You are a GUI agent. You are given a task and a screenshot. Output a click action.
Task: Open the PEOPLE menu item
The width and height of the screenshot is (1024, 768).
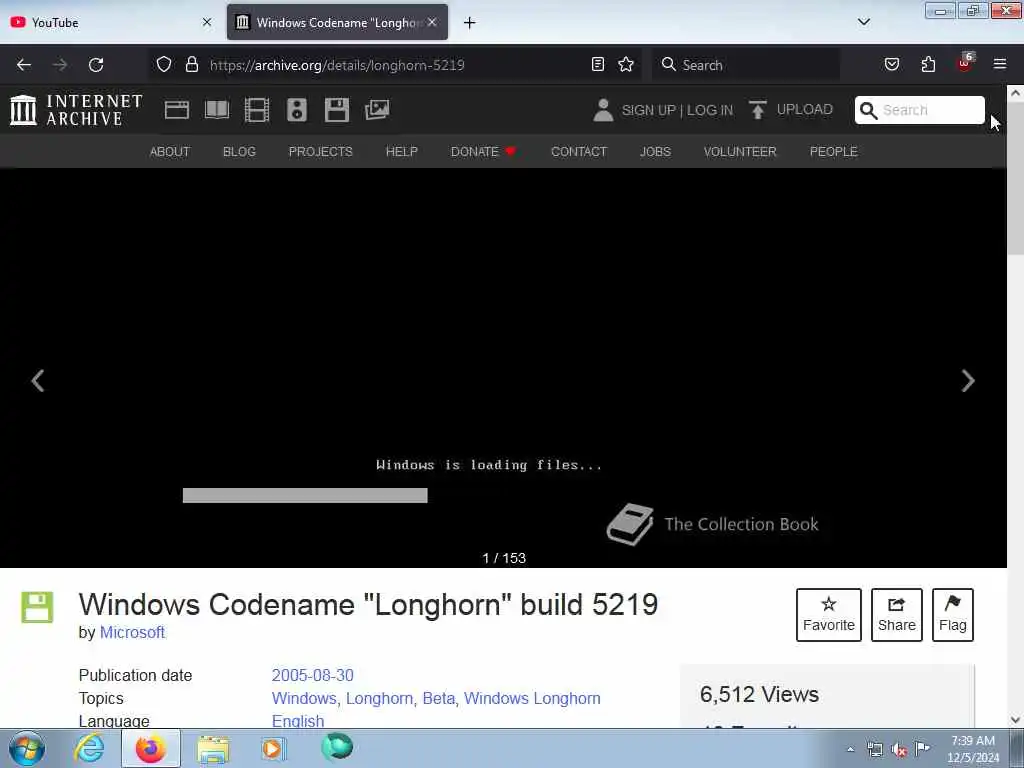(x=833, y=152)
